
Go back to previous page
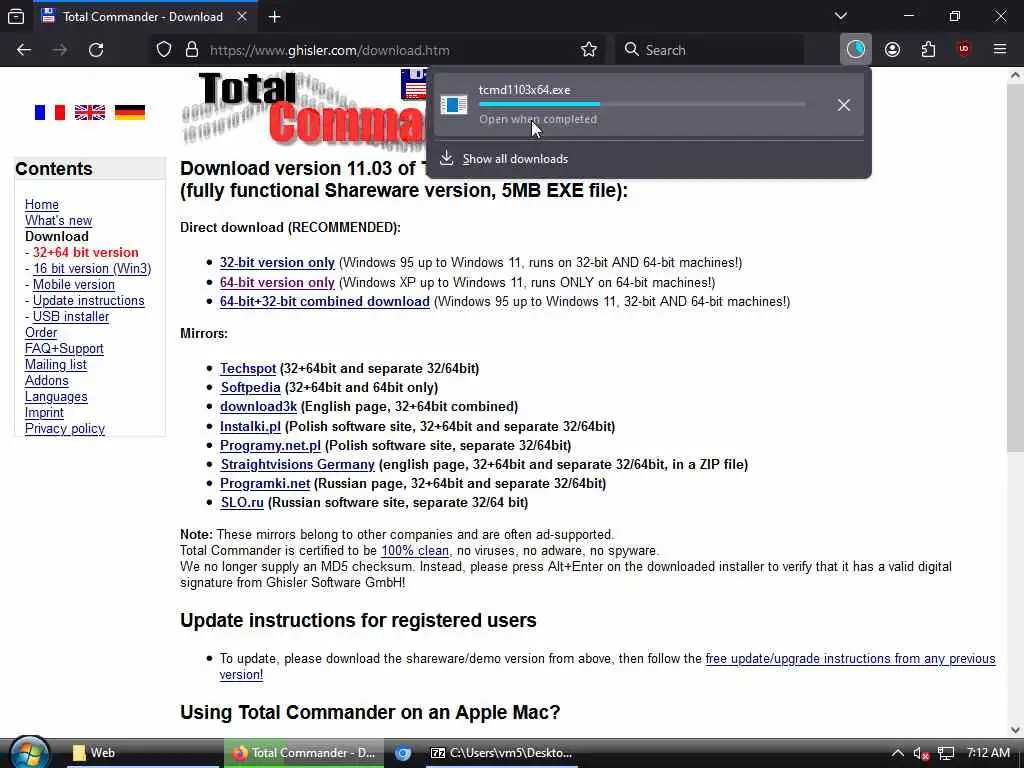[x=24, y=50]
